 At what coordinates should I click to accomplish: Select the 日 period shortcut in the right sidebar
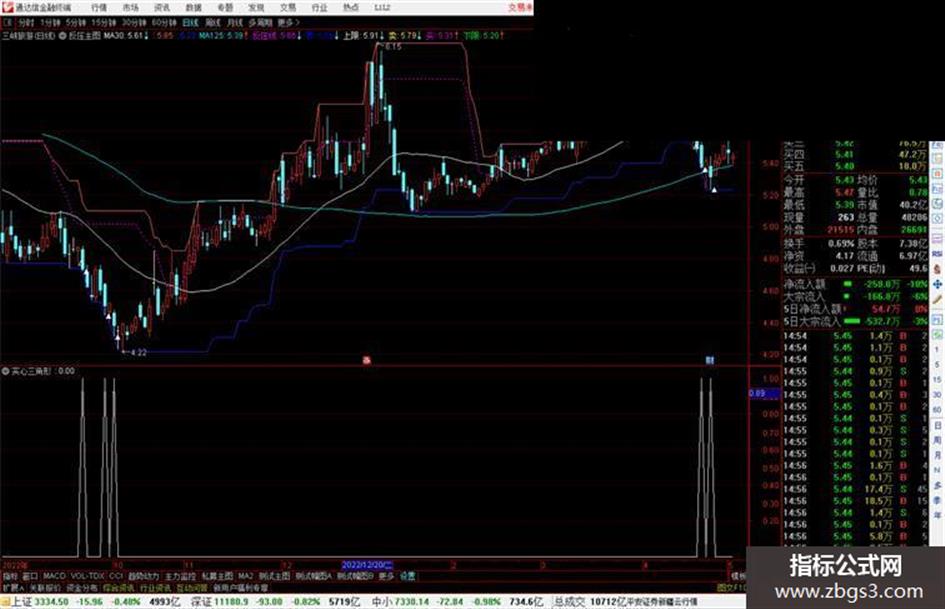[x=937, y=425]
